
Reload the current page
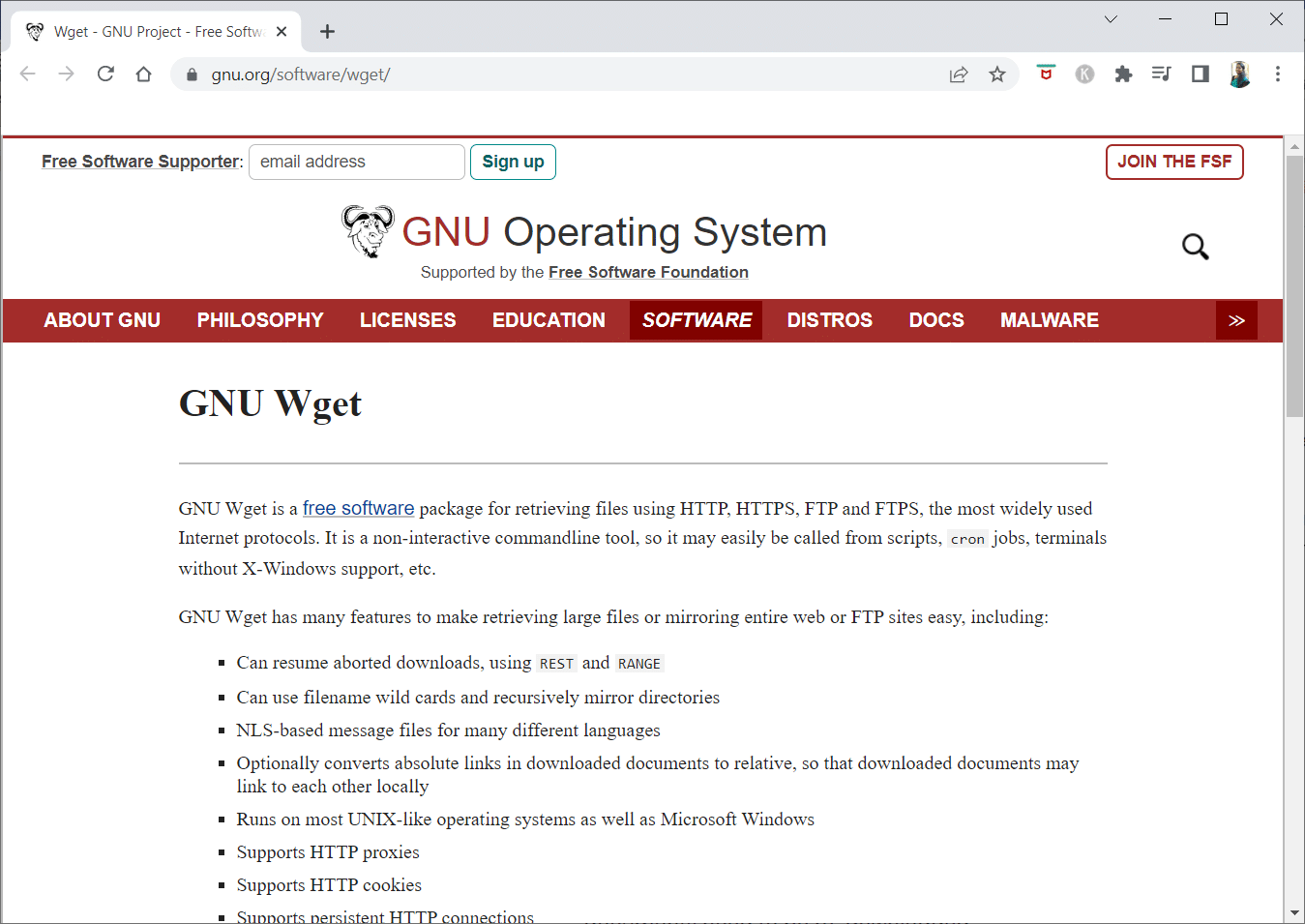point(105,75)
